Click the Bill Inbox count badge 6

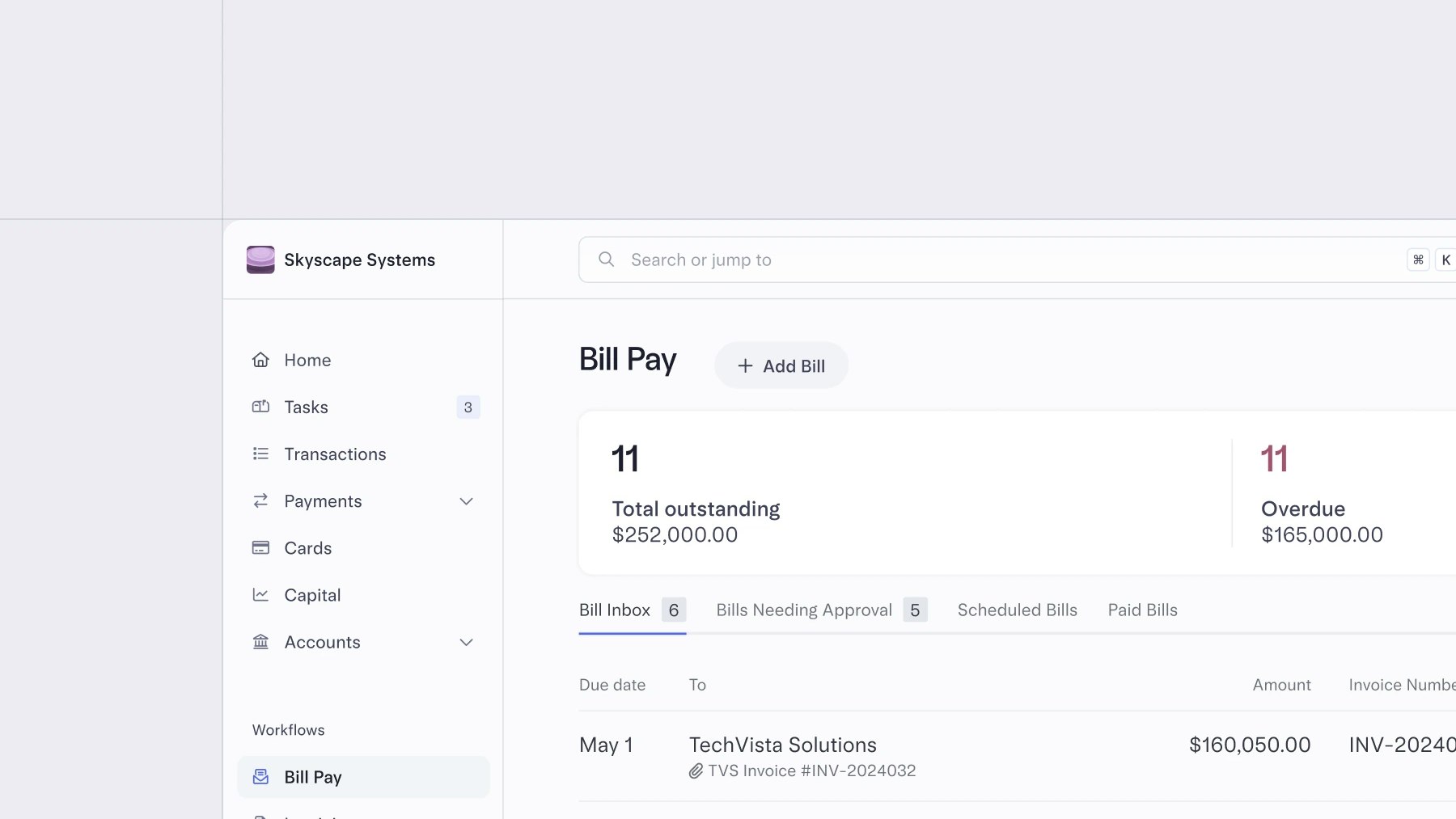point(674,610)
